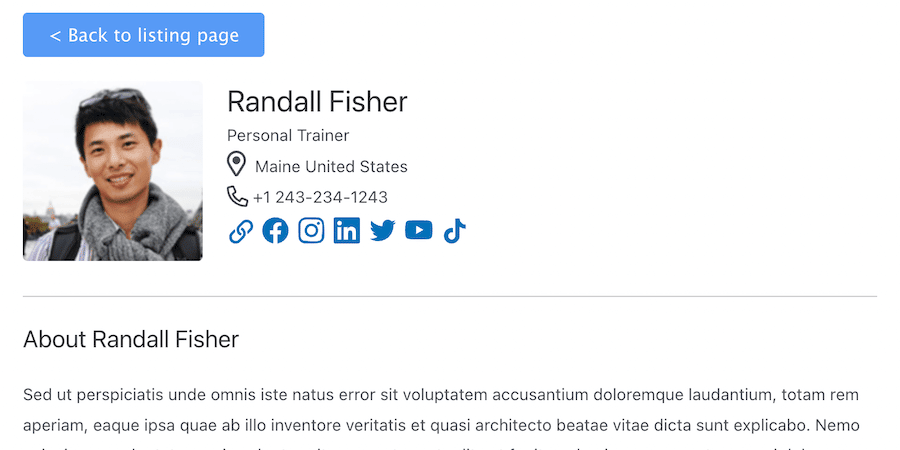Click the map pin location icon
The height and width of the screenshot is (450, 900).
pyautogui.click(x=236, y=164)
